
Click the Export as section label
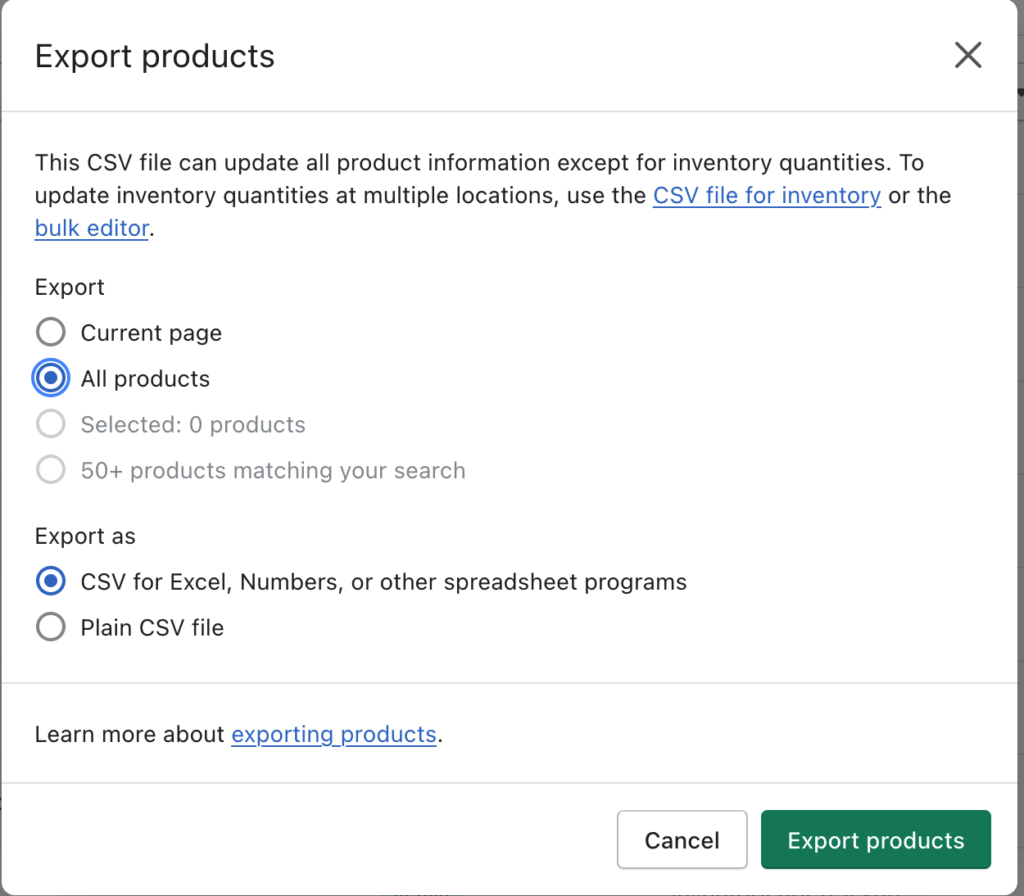pos(85,536)
